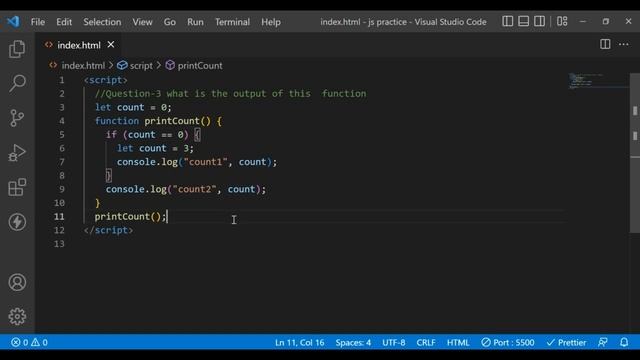
Task: Click console.log "count1" line
Action: 197,162
